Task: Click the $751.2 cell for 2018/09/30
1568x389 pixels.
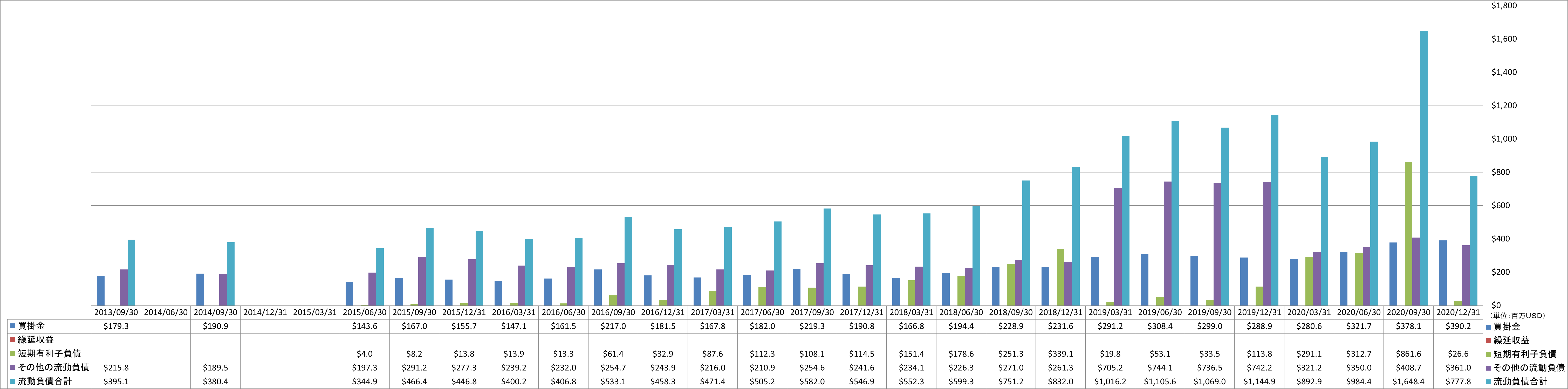Action: 1012,382
